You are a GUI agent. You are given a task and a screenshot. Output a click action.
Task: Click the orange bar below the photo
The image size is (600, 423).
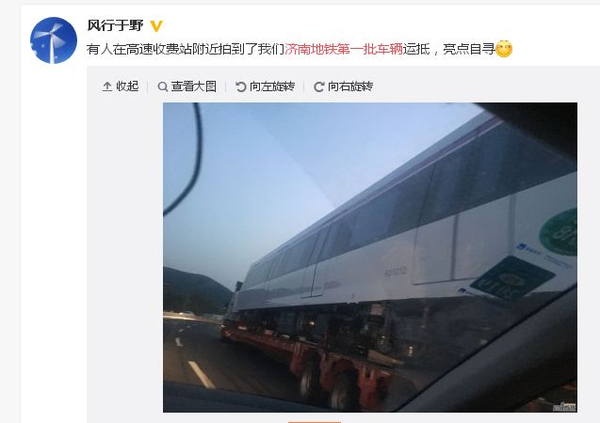[x=314, y=422]
